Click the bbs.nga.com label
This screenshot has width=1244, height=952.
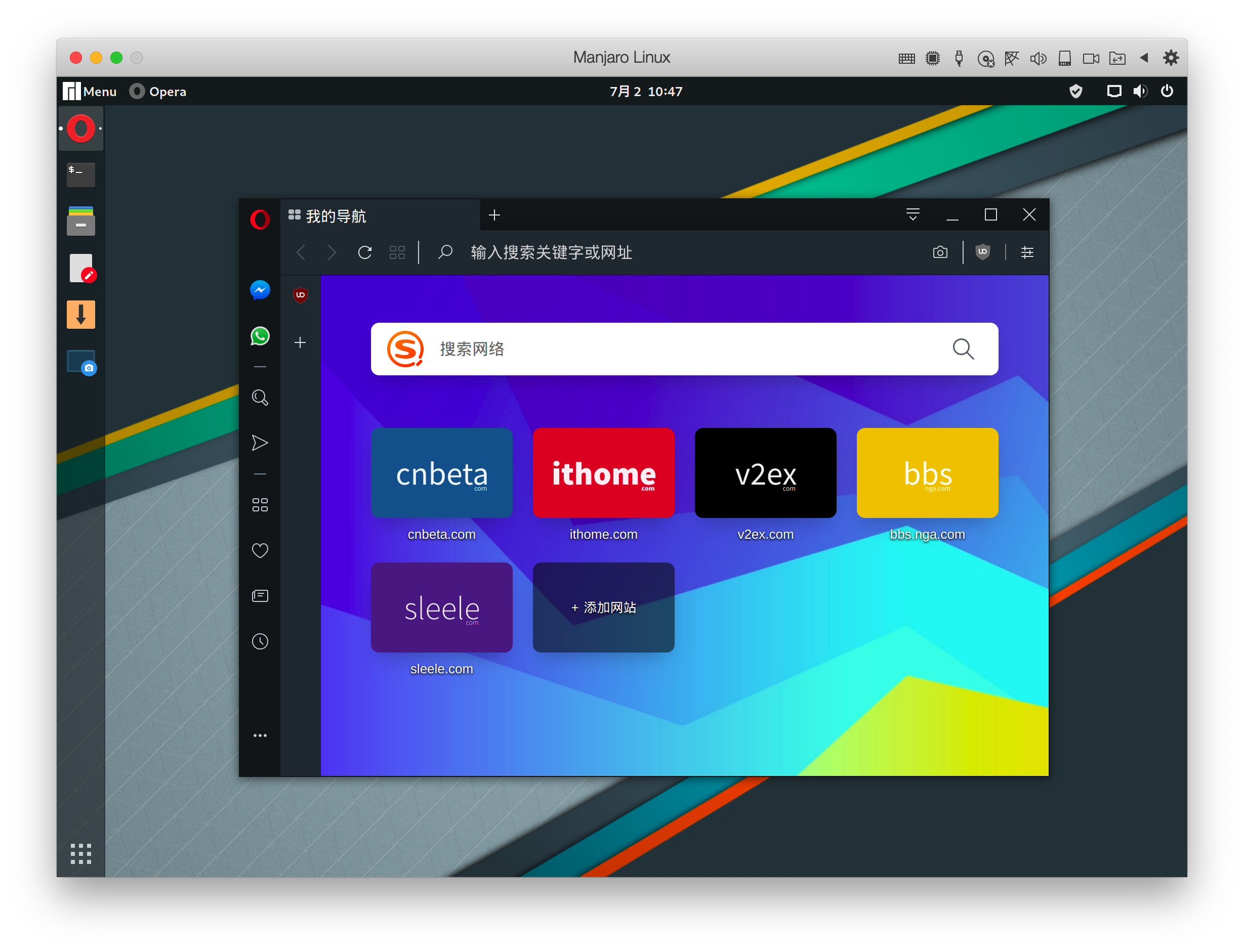(928, 534)
